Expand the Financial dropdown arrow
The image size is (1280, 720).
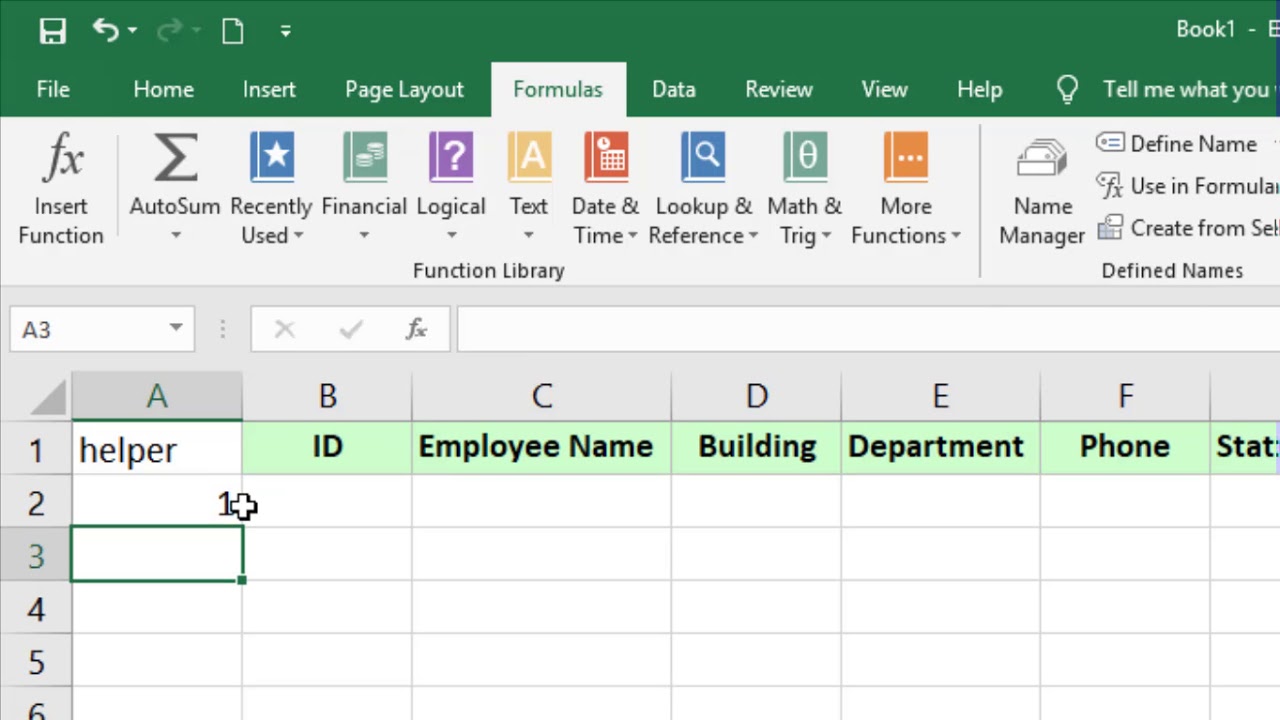[364, 236]
